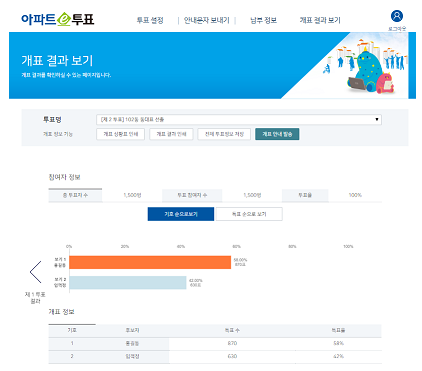The image size is (422, 371).
Task: Click the 42% table cell
Action: tap(338, 356)
